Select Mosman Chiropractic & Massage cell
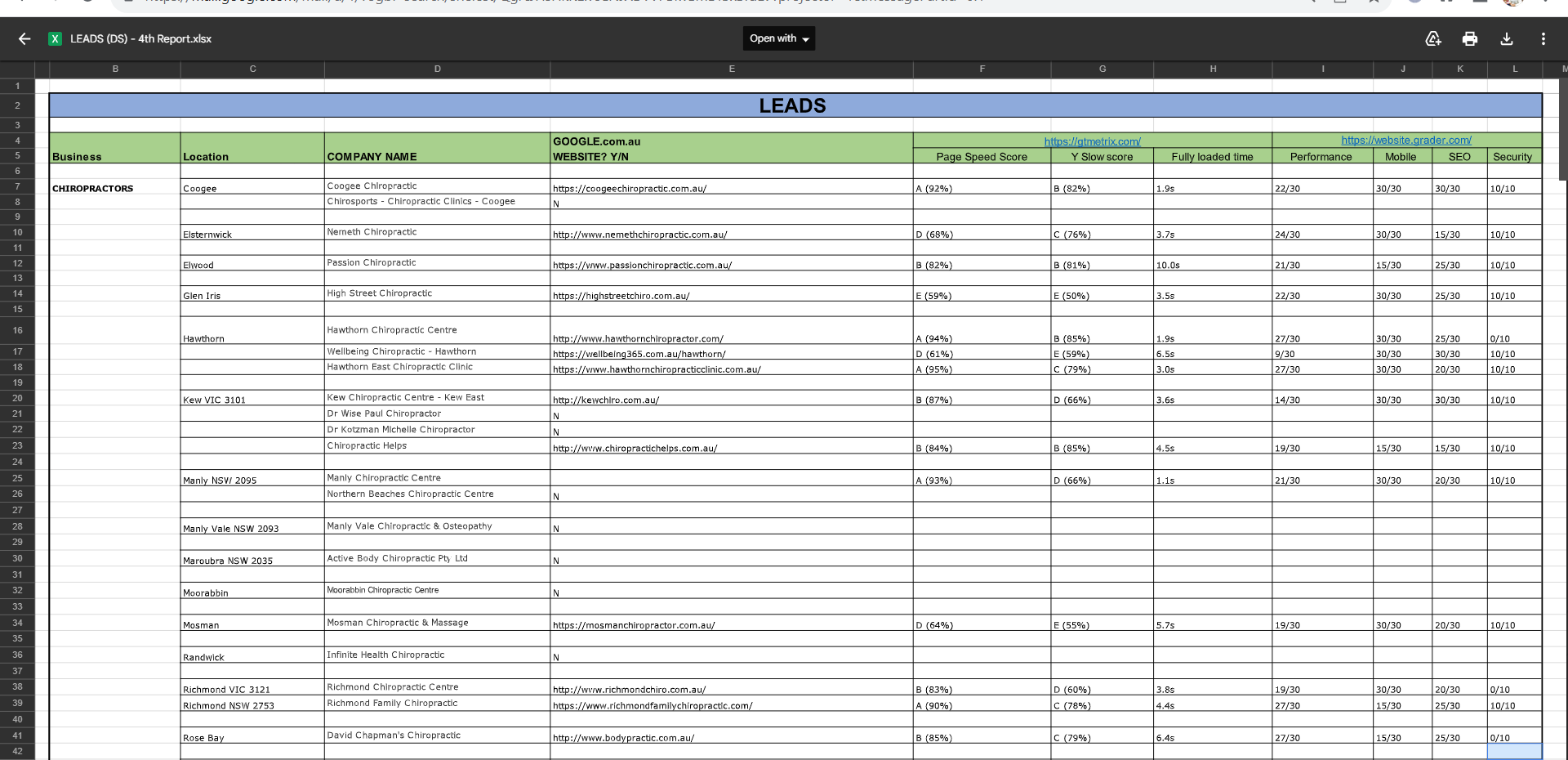Image resolution: width=1568 pixels, height=760 pixels. [x=437, y=623]
